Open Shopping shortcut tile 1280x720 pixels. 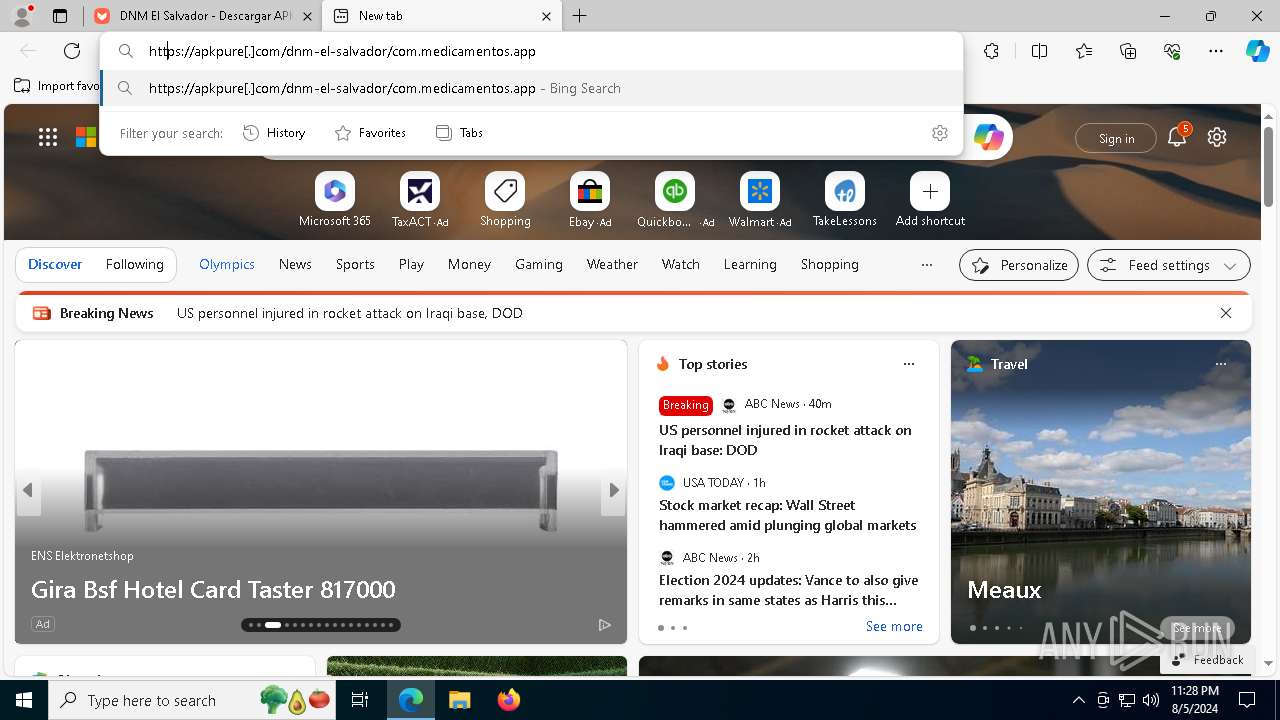[x=505, y=200]
